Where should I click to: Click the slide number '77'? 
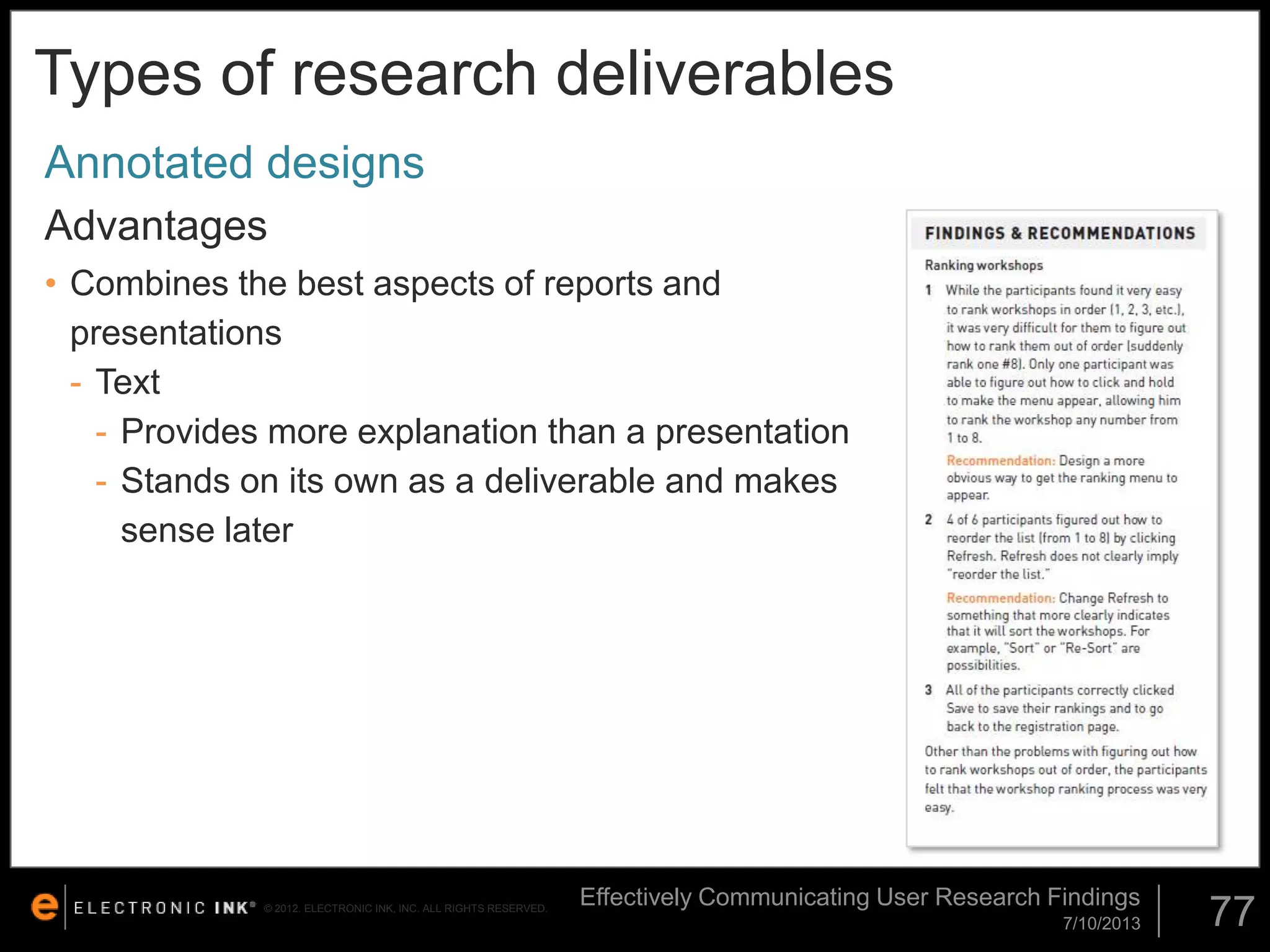point(1232,912)
